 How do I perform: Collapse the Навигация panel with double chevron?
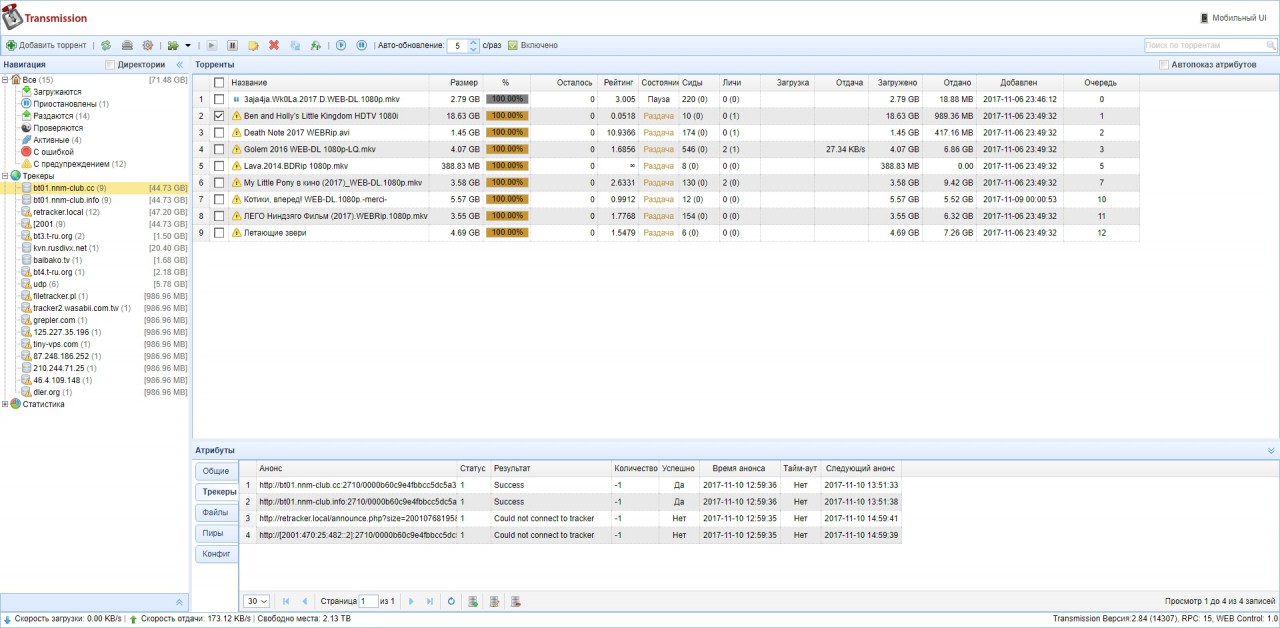pos(180,65)
